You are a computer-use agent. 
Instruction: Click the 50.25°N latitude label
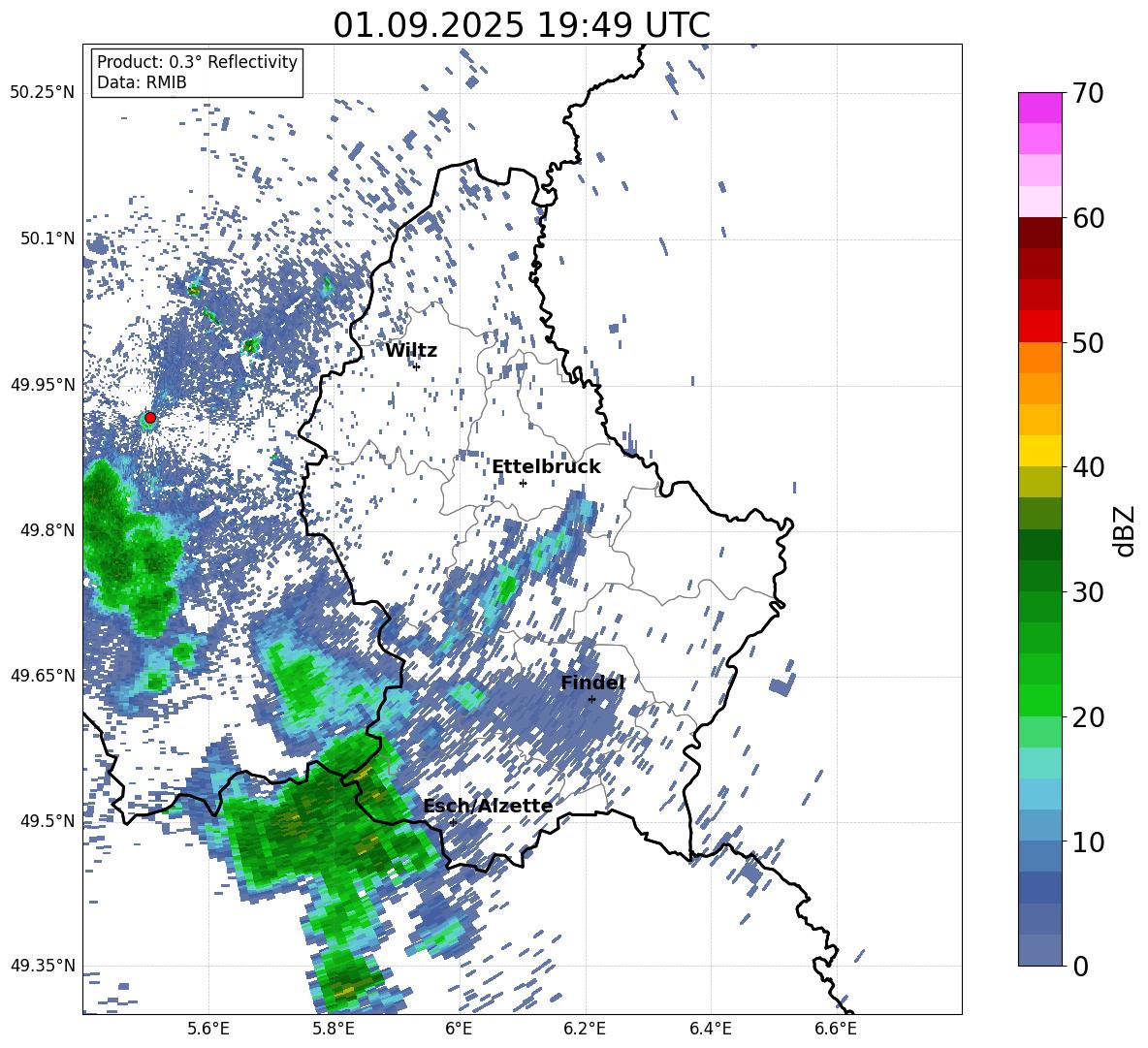click(x=43, y=93)
